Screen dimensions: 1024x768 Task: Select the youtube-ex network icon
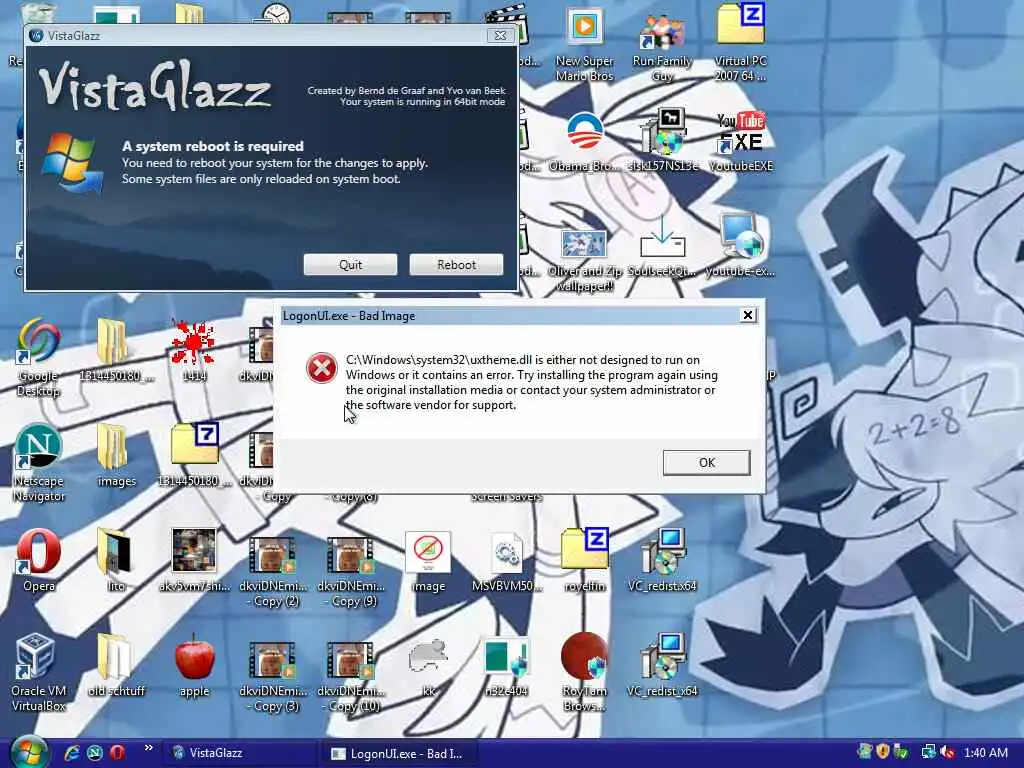pyautogui.click(x=741, y=246)
